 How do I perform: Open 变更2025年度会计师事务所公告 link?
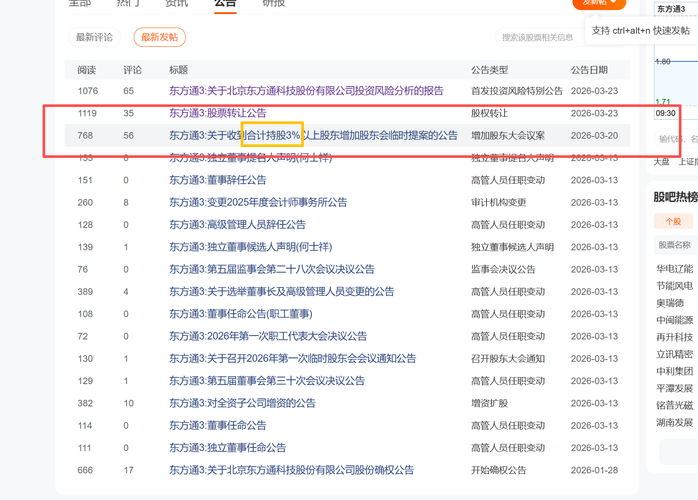[x=258, y=202]
